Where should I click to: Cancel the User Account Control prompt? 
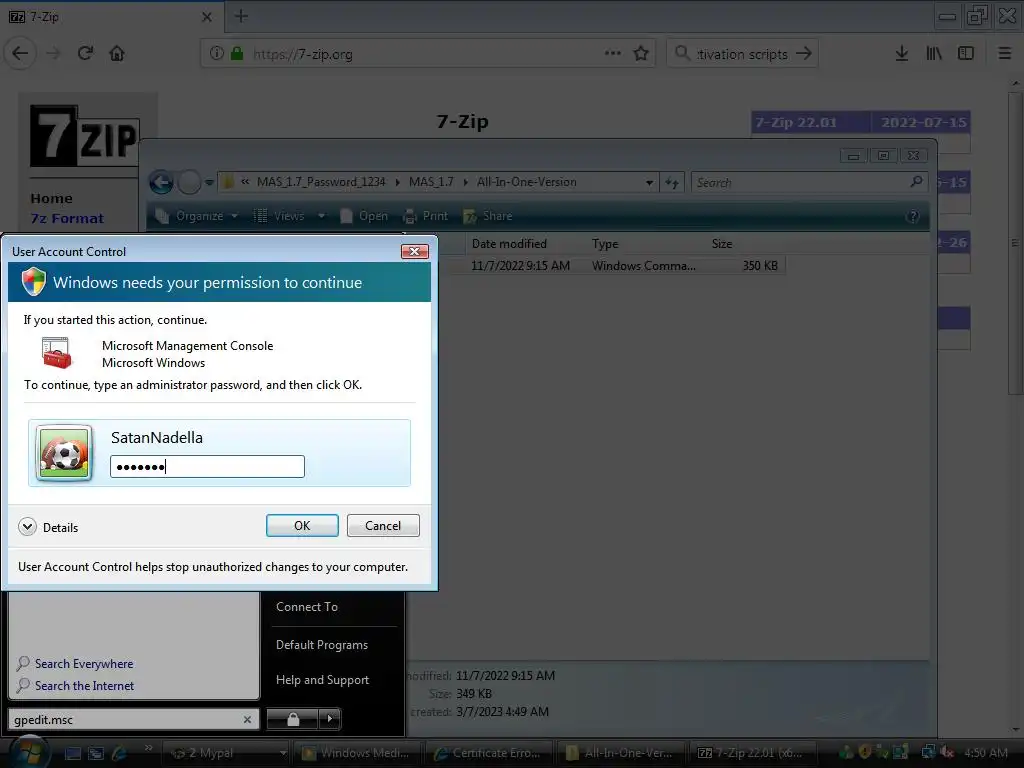pos(383,526)
